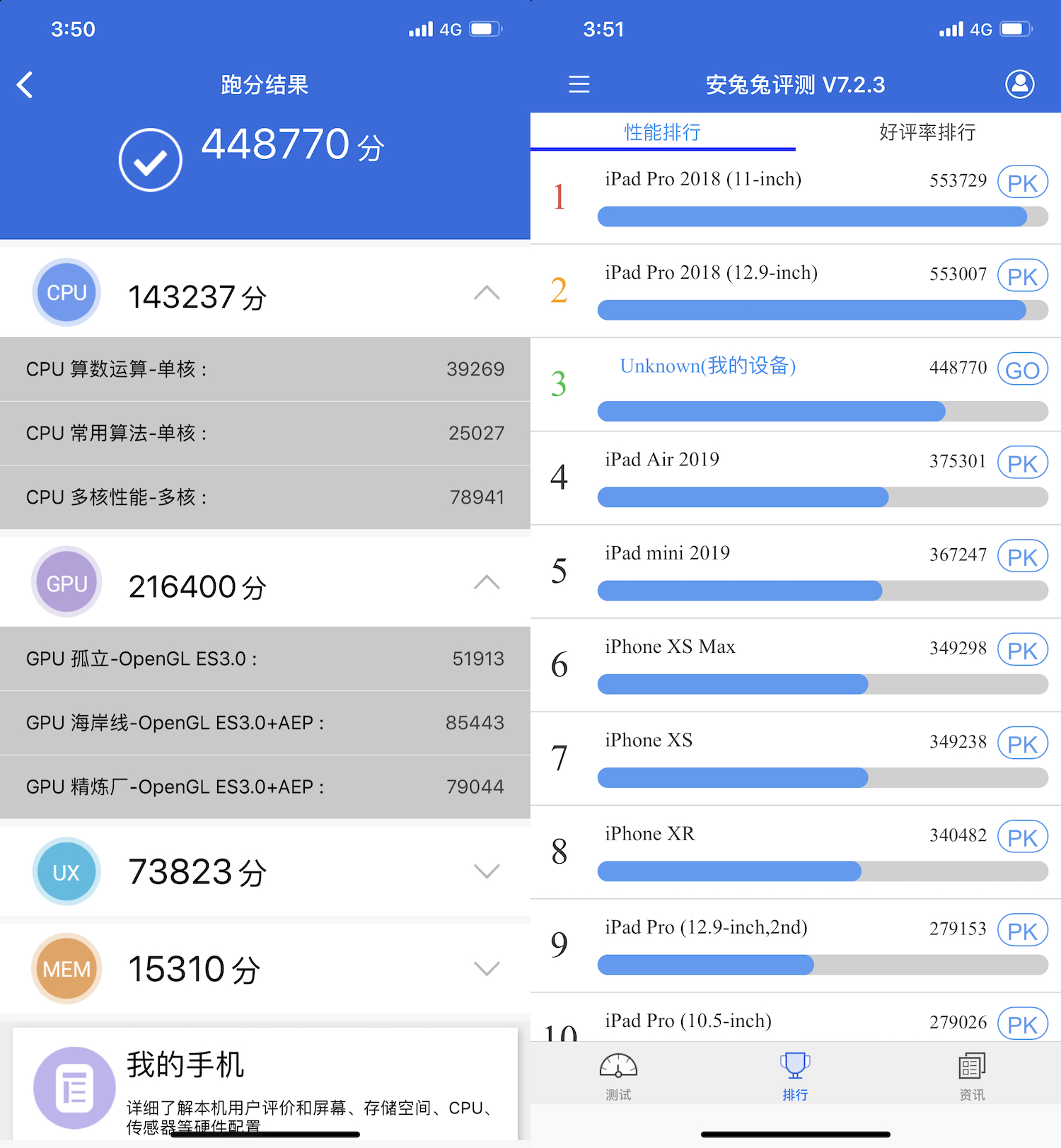The image size is (1061, 1148).
Task: Open the user profile icon
Action: tap(1019, 84)
